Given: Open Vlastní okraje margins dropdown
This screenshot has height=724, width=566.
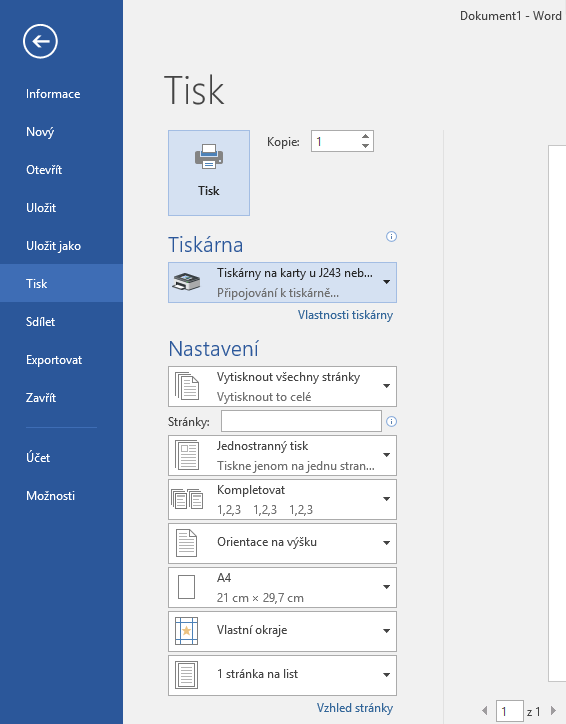Looking at the screenshot, I should pos(282,631).
